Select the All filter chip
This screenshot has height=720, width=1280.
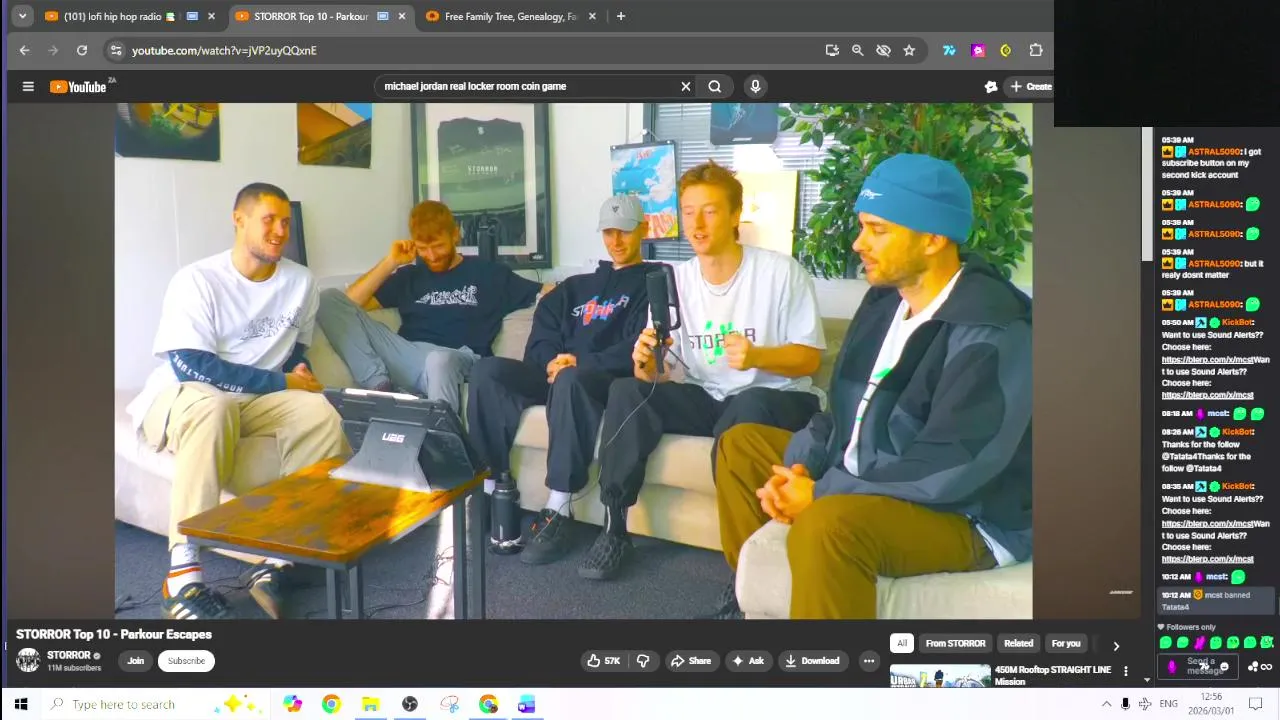tap(902, 644)
